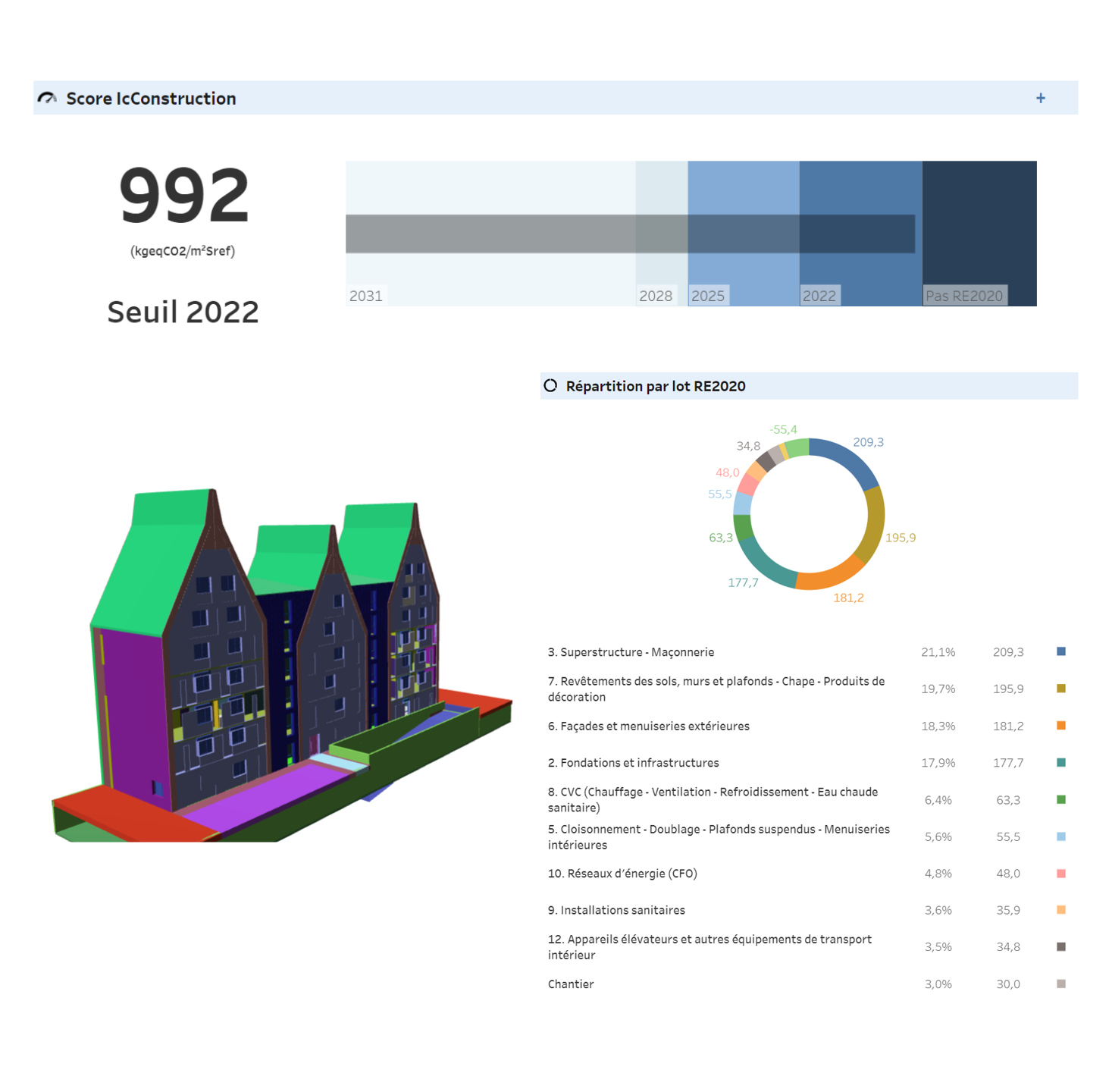
Task: Select the light blue Cloisonnement legend square
Action: (1060, 836)
